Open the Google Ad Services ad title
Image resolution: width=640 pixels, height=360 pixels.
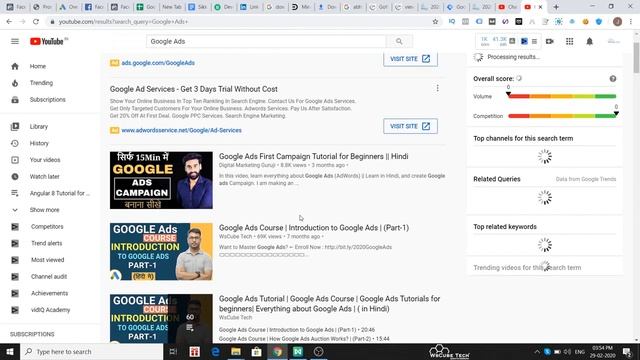(193, 89)
